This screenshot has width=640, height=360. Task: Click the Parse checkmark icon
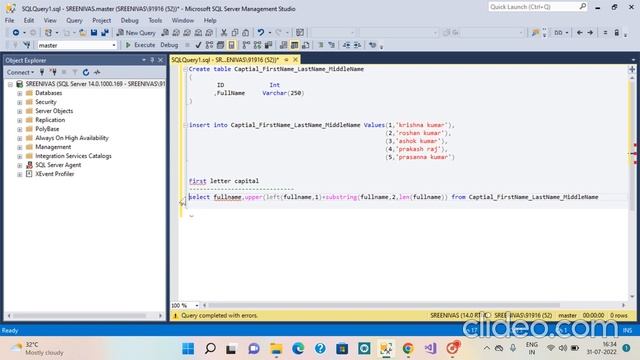[x=198, y=45]
